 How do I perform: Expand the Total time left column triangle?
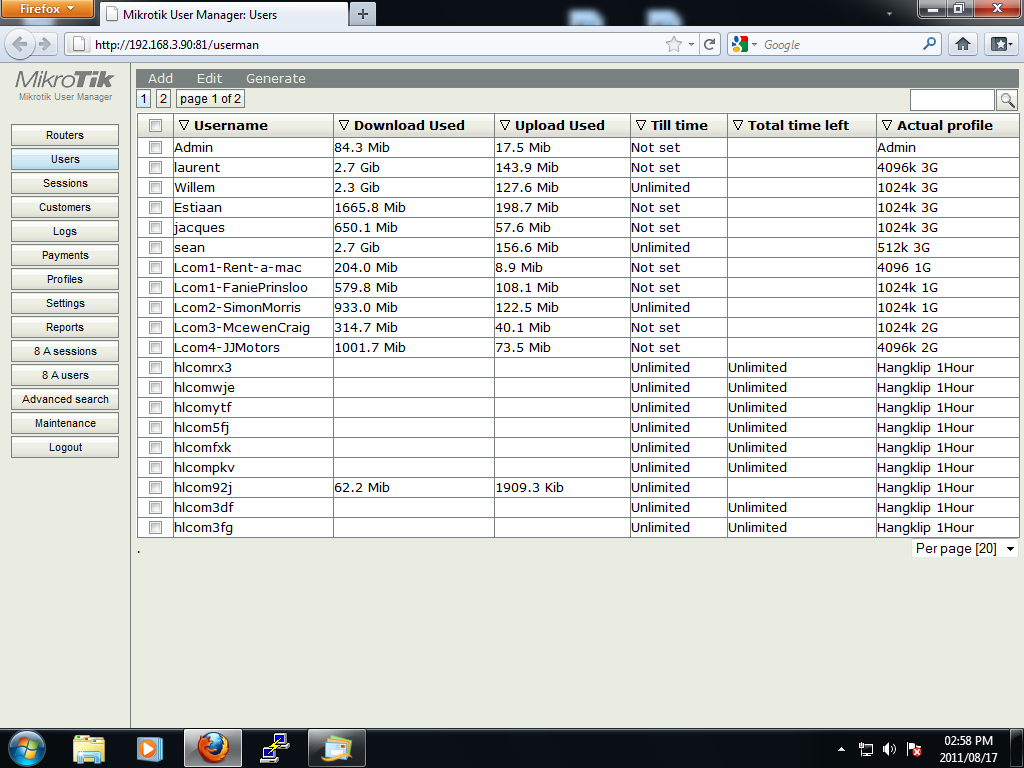click(x=738, y=125)
